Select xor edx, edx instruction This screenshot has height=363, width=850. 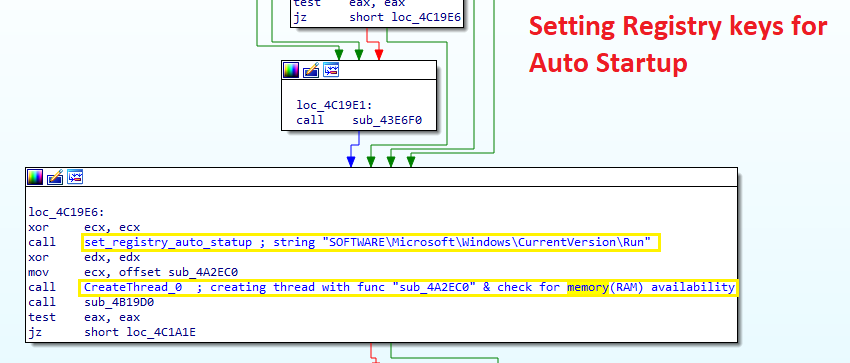[84, 257]
